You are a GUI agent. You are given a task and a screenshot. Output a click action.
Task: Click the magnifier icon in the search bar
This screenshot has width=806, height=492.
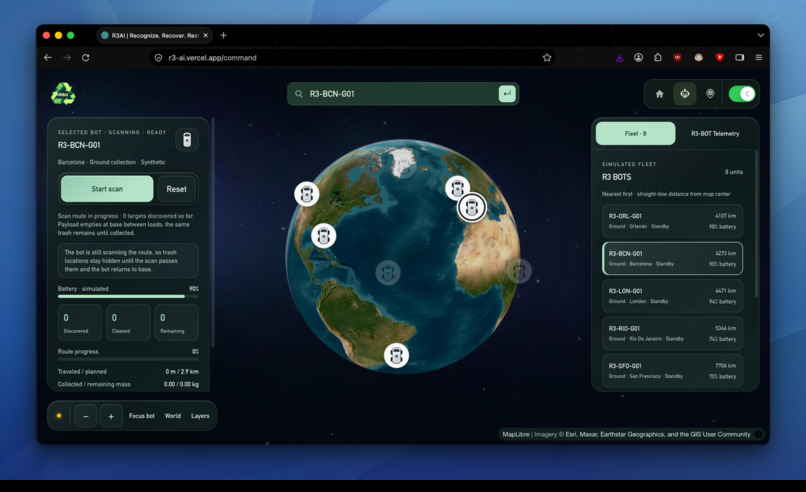[x=299, y=94]
